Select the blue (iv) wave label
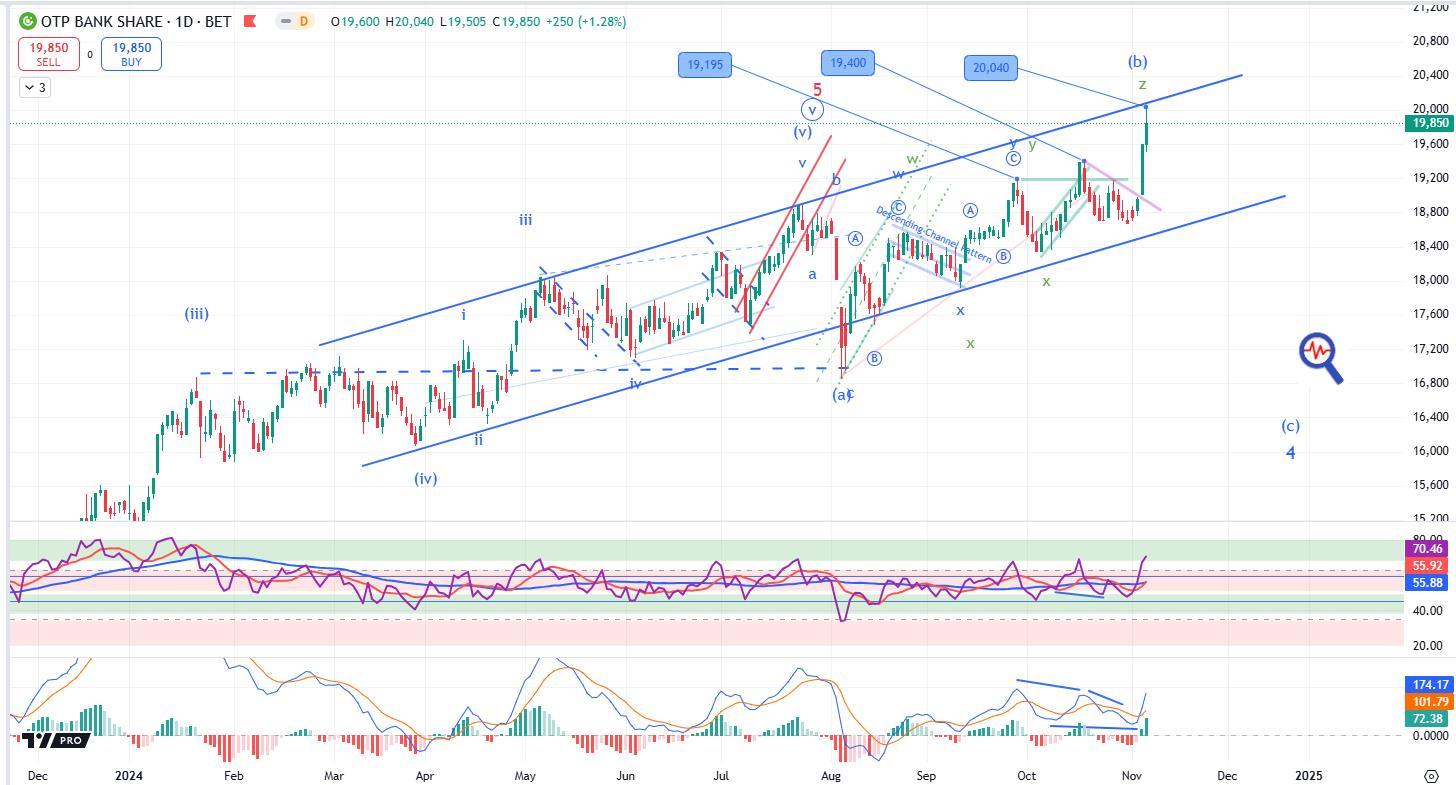Image resolution: width=1456 pixels, height=785 pixels. pyautogui.click(x=426, y=478)
